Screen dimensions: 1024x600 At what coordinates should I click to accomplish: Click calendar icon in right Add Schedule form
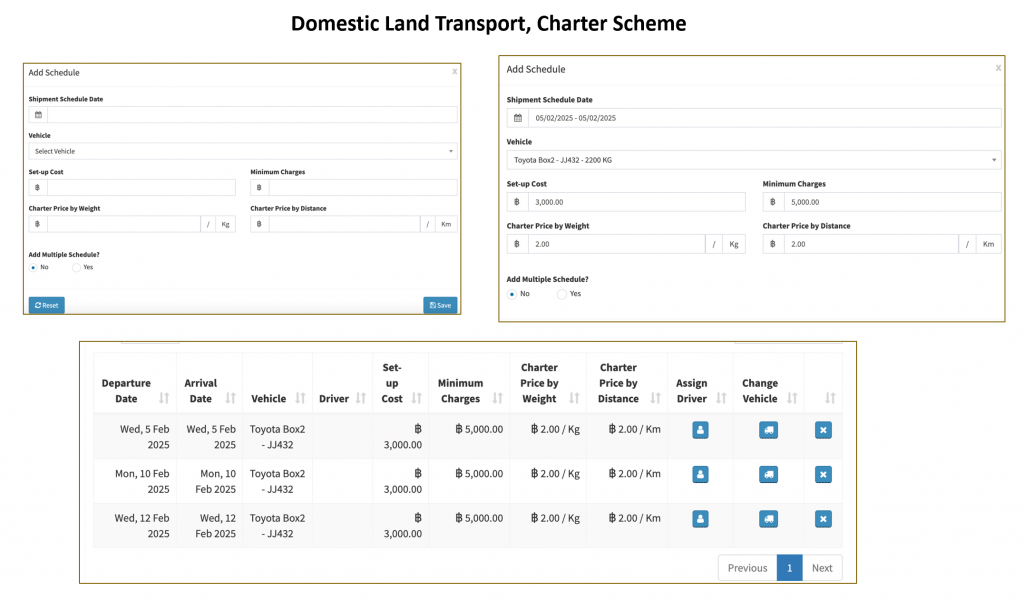[518, 118]
